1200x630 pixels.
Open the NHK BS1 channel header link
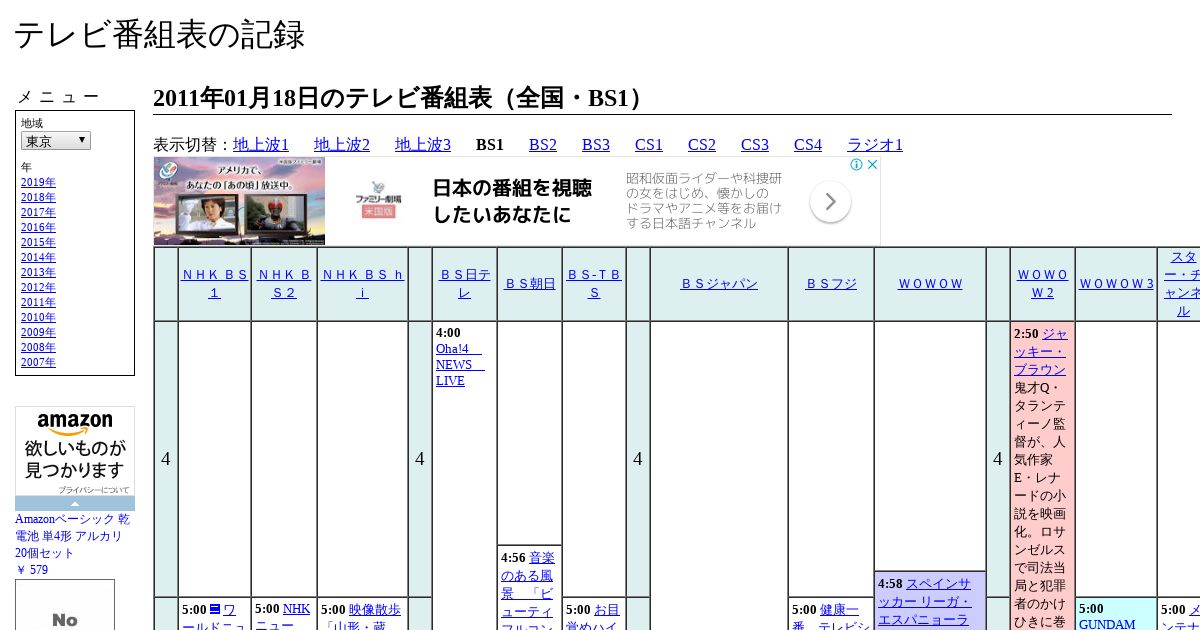(214, 283)
